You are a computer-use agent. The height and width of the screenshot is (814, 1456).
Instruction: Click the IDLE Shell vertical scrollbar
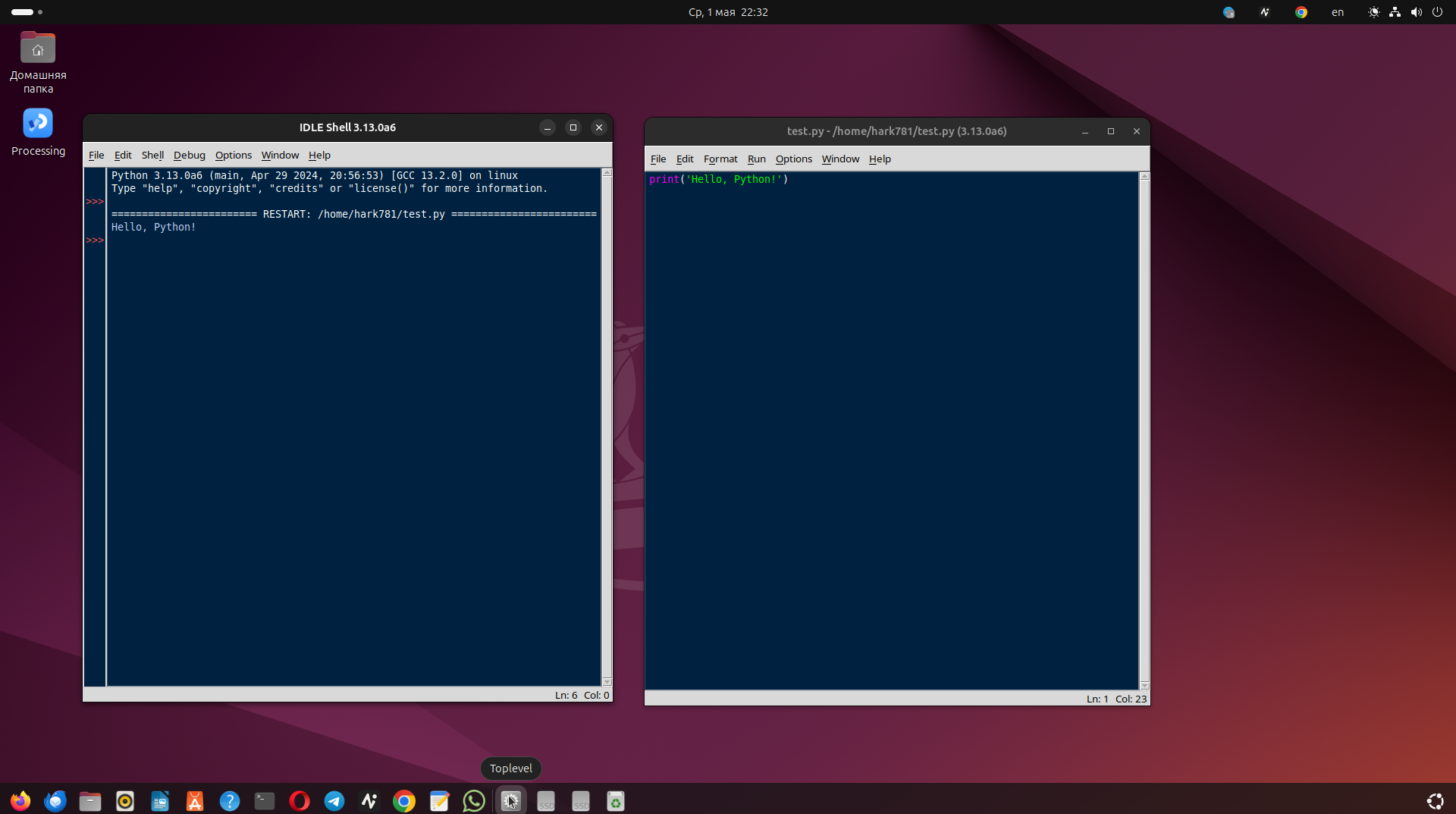point(607,427)
